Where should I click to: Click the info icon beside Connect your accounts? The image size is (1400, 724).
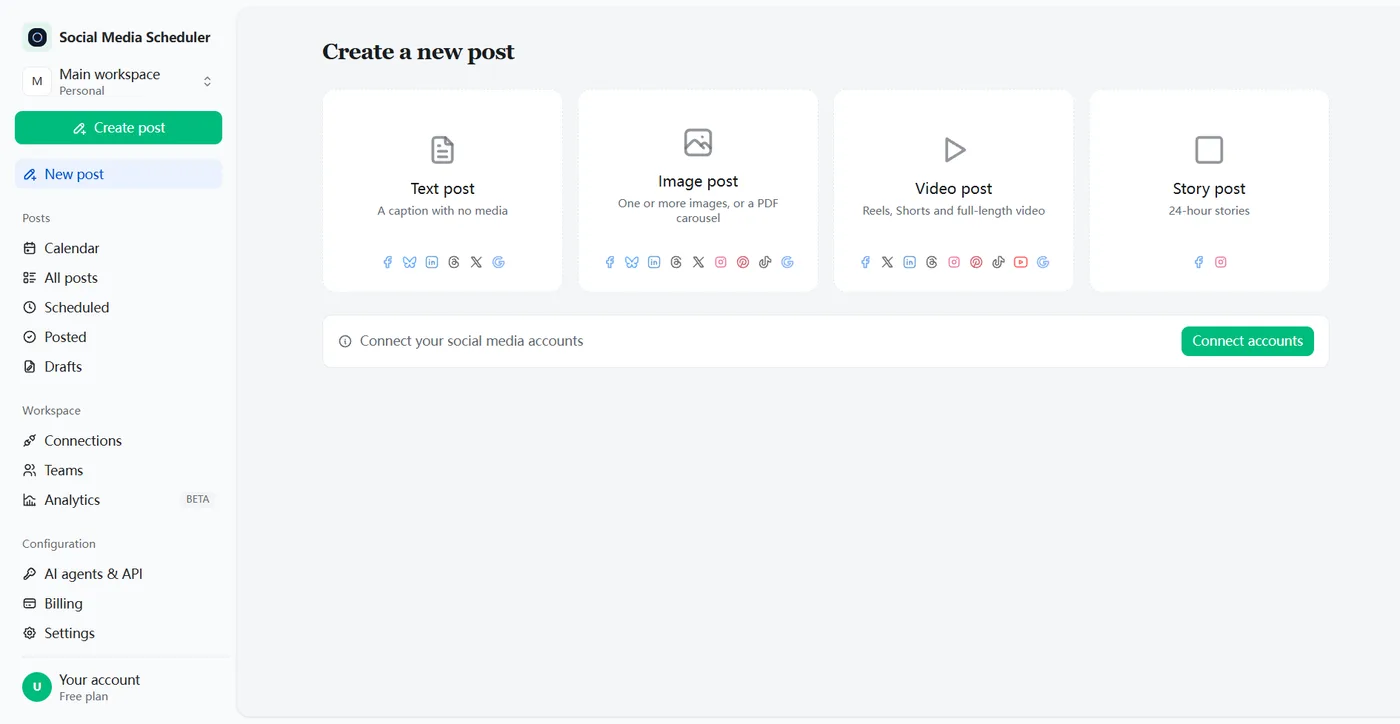click(x=345, y=341)
